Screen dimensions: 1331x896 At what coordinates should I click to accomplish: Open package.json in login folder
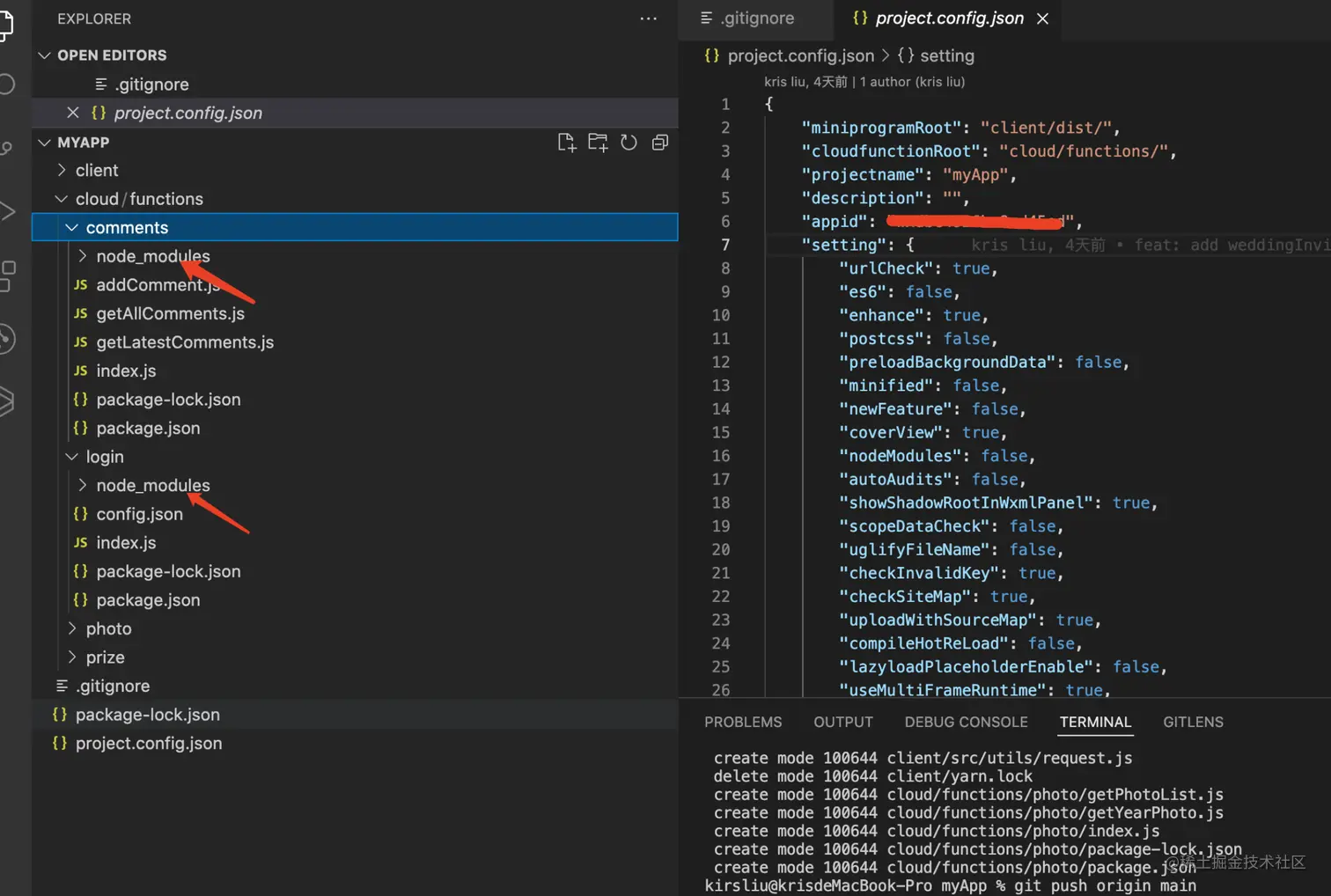[148, 600]
